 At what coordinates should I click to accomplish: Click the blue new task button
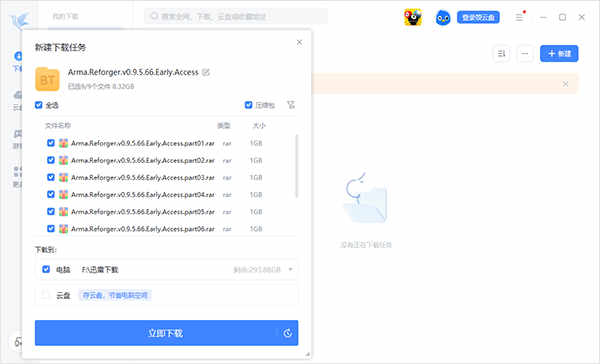[x=559, y=54]
